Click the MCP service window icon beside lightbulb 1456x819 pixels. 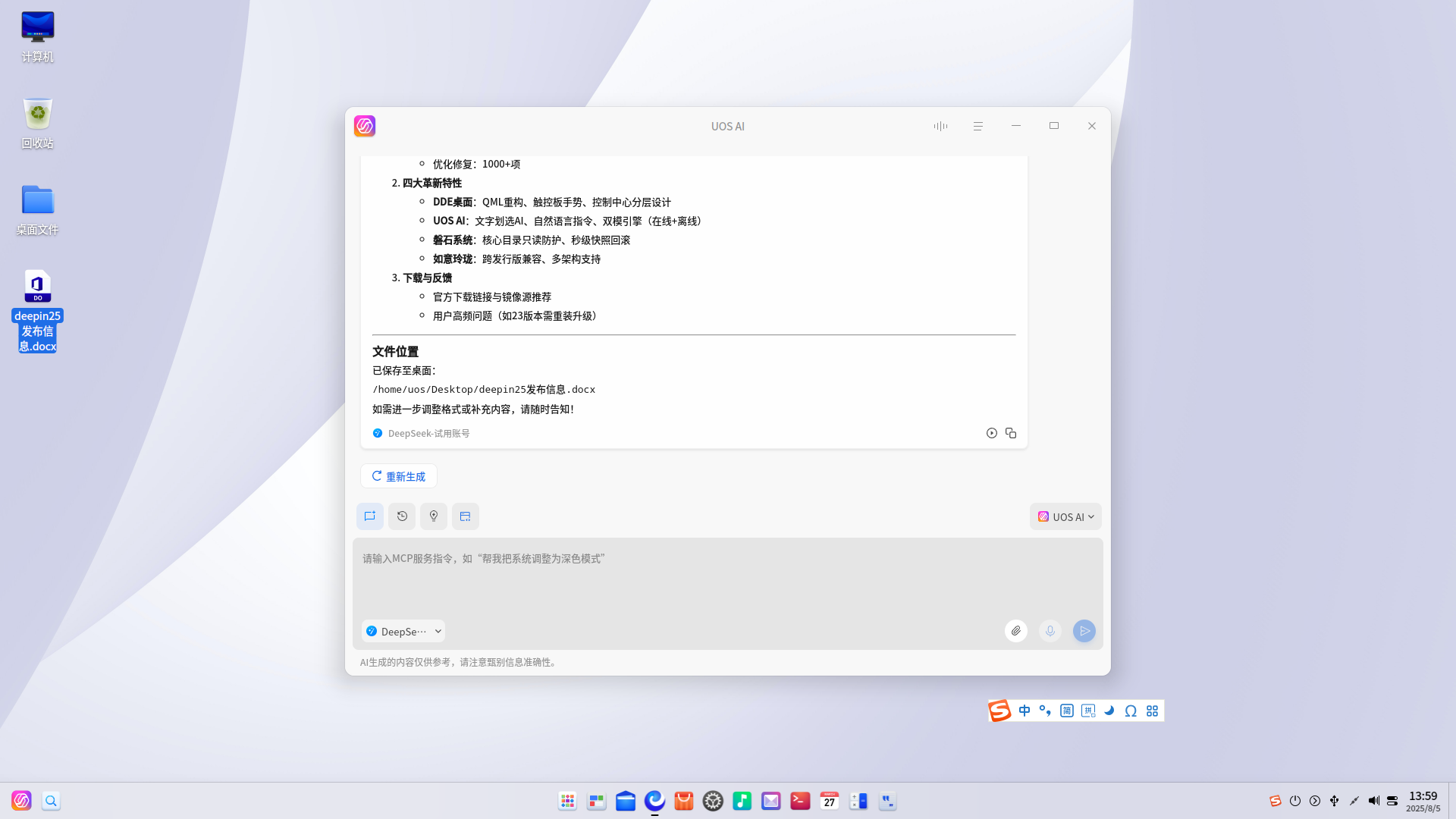tap(466, 516)
